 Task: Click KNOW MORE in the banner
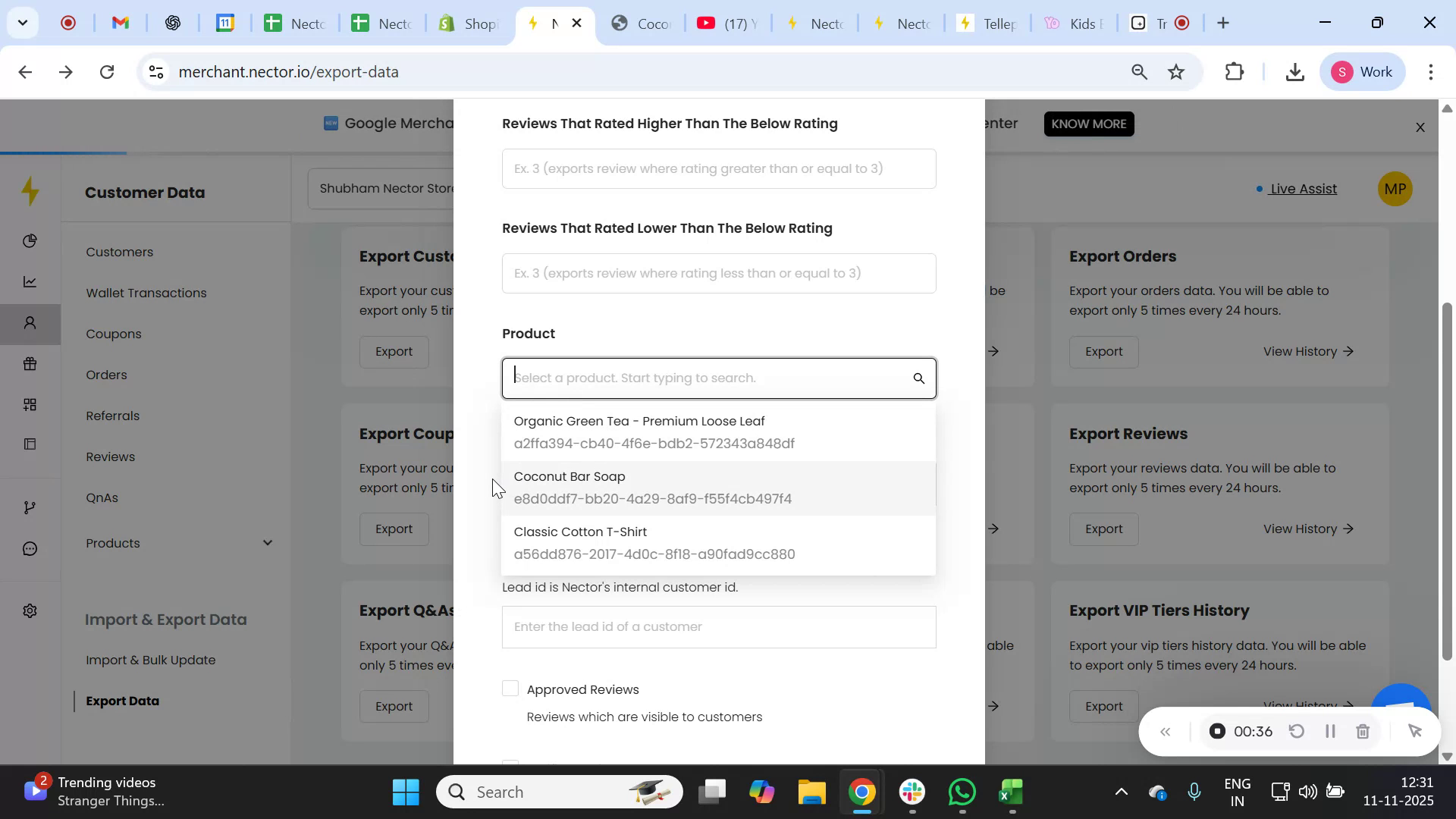tap(1089, 123)
